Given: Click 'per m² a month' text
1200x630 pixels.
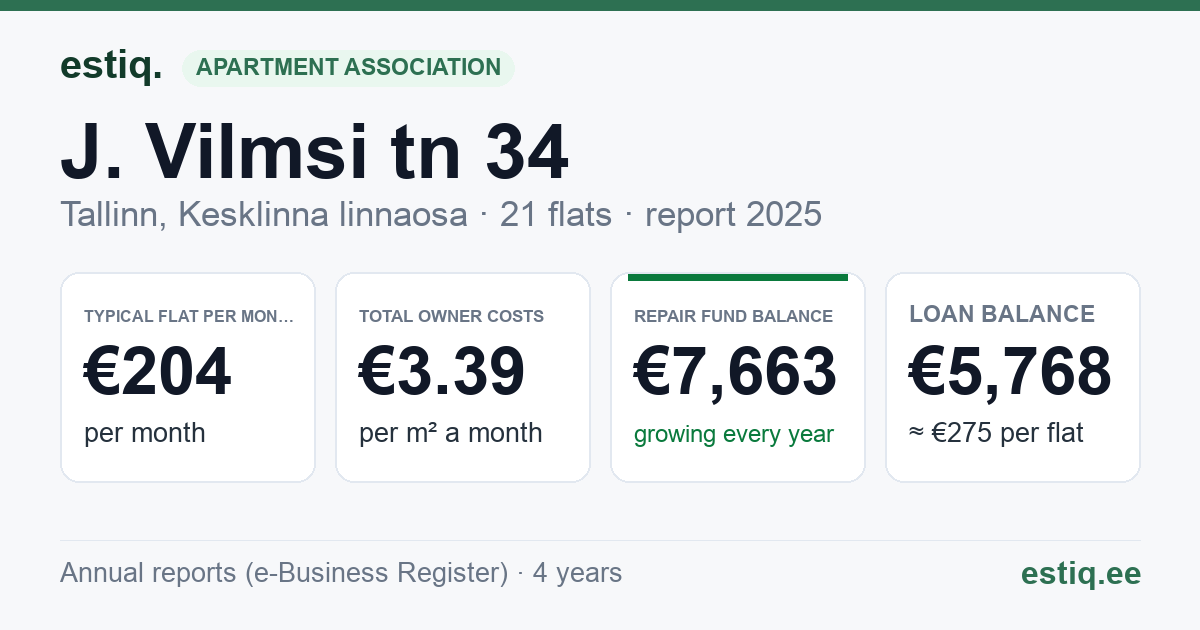Looking at the screenshot, I should (451, 433).
